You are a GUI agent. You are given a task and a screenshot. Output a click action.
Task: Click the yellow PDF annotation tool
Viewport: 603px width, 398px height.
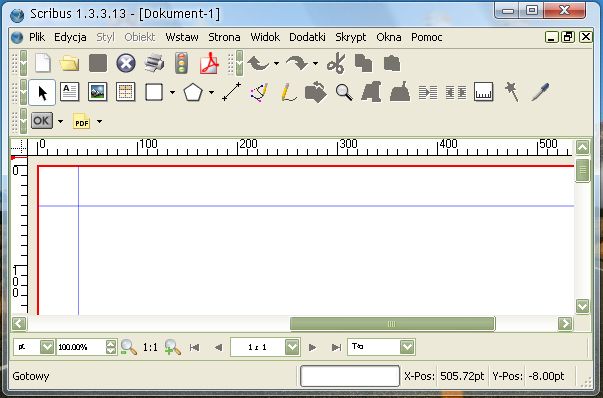coord(81,121)
